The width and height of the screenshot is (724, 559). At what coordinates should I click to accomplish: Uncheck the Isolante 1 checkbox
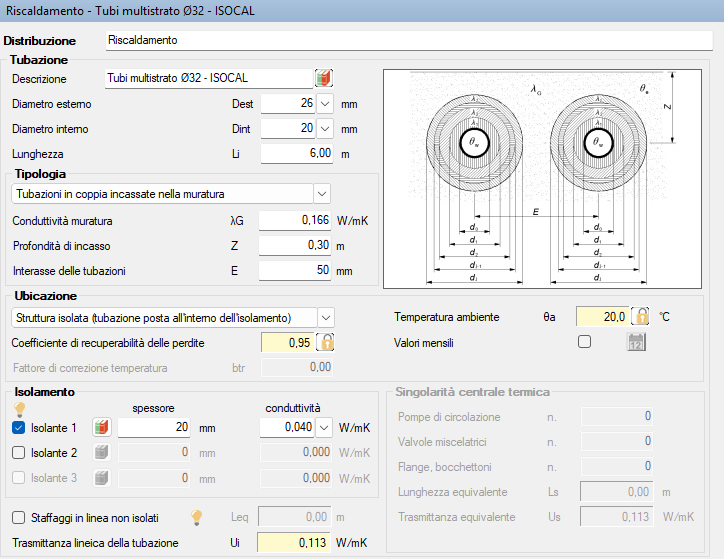pos(19,428)
